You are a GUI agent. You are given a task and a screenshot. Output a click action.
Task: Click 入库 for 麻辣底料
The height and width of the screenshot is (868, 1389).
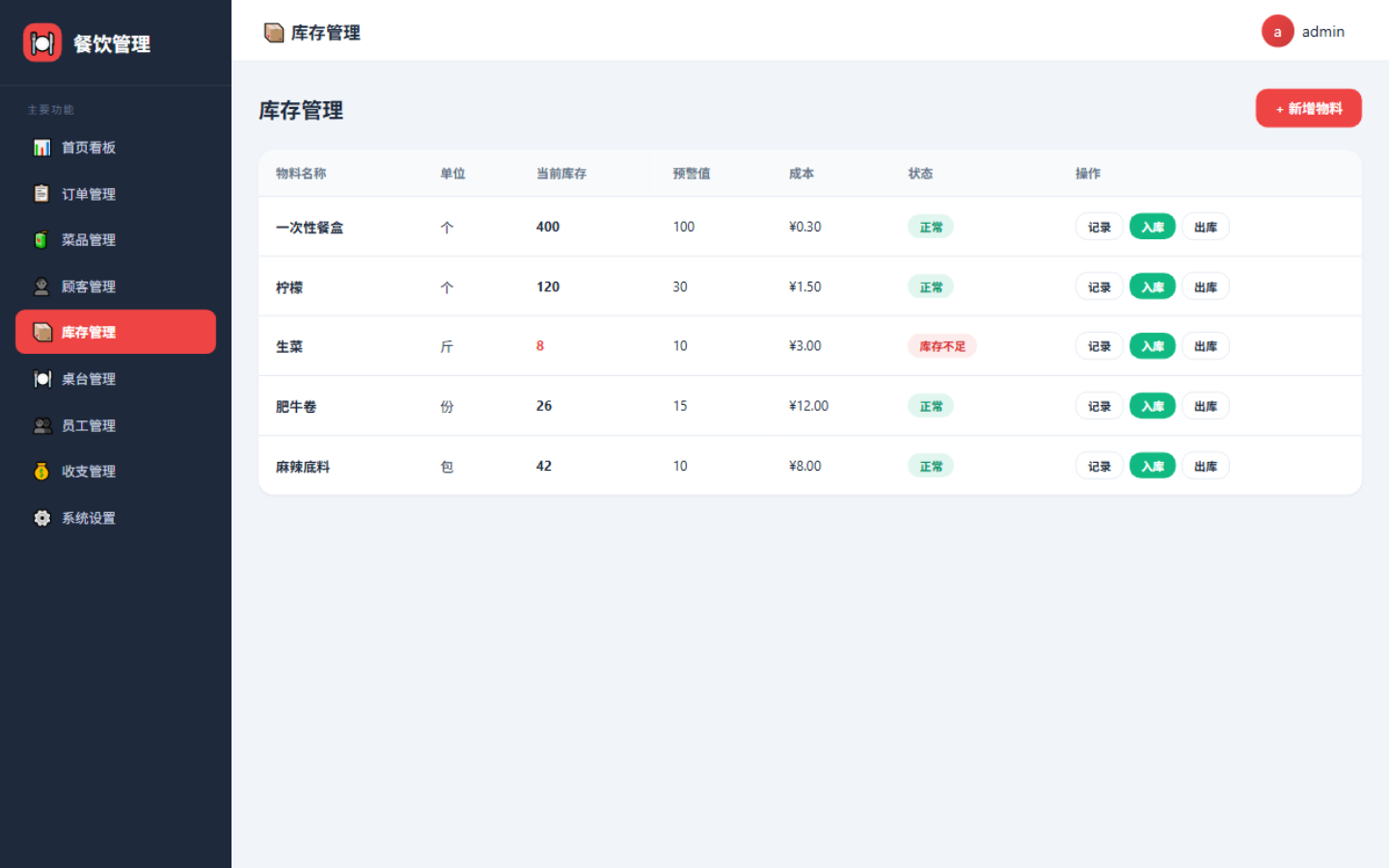pos(1152,467)
